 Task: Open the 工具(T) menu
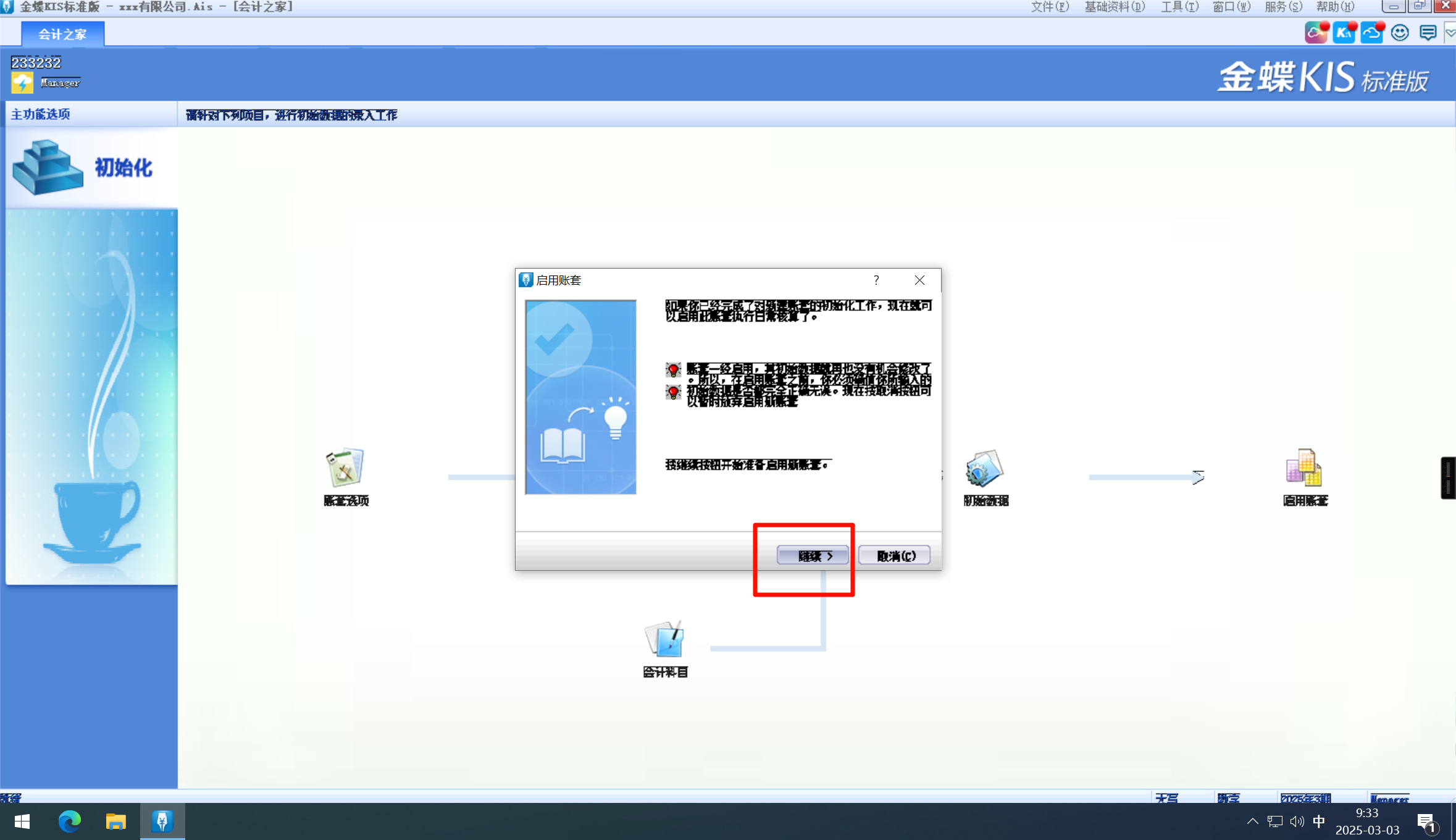1179,7
